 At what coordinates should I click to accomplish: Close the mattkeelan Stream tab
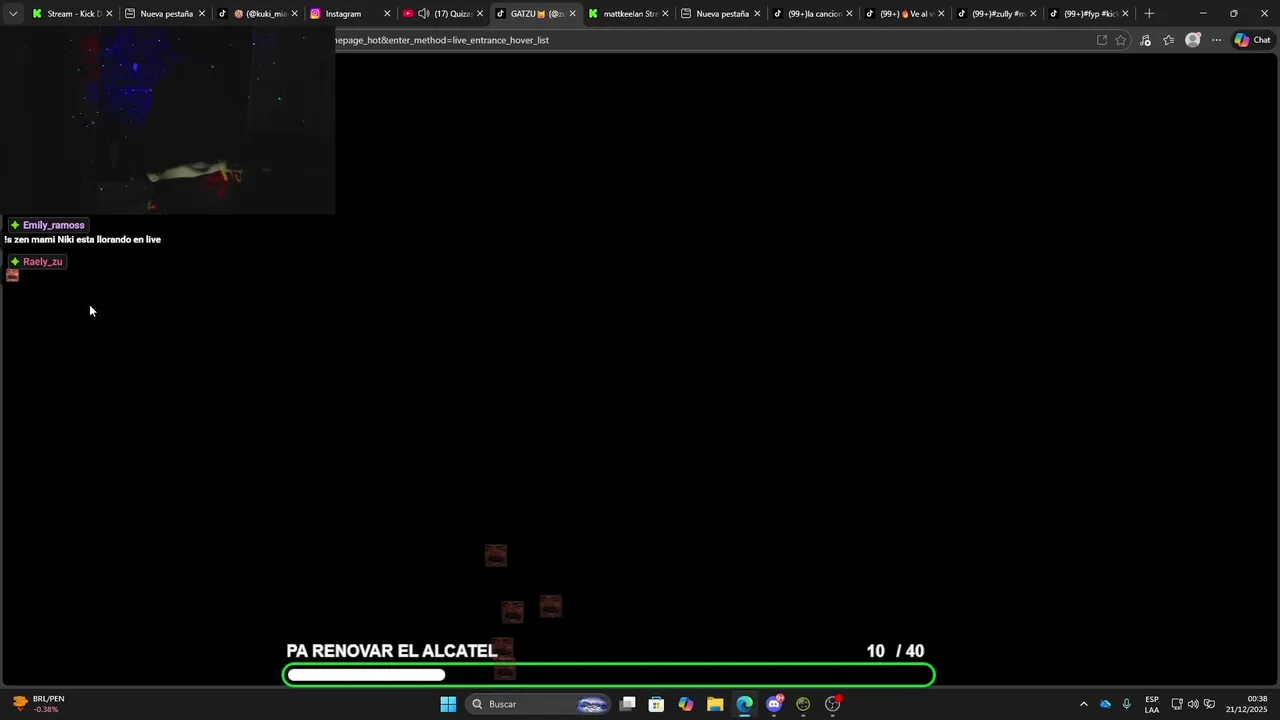pos(664,14)
